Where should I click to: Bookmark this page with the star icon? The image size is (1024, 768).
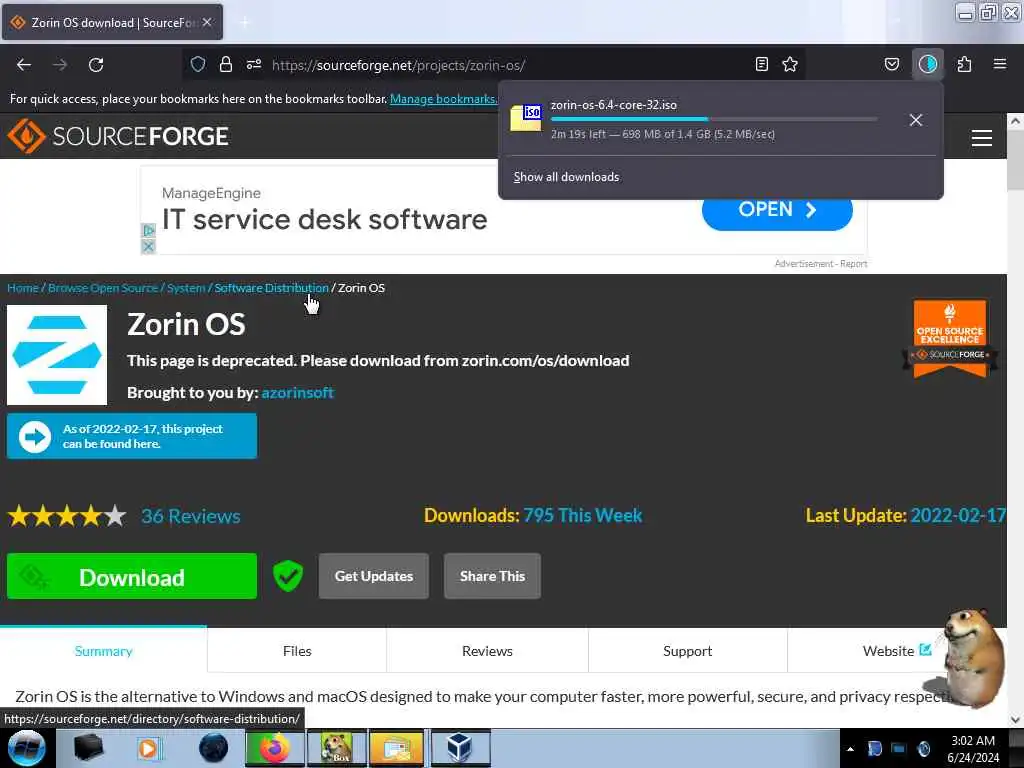(x=790, y=64)
